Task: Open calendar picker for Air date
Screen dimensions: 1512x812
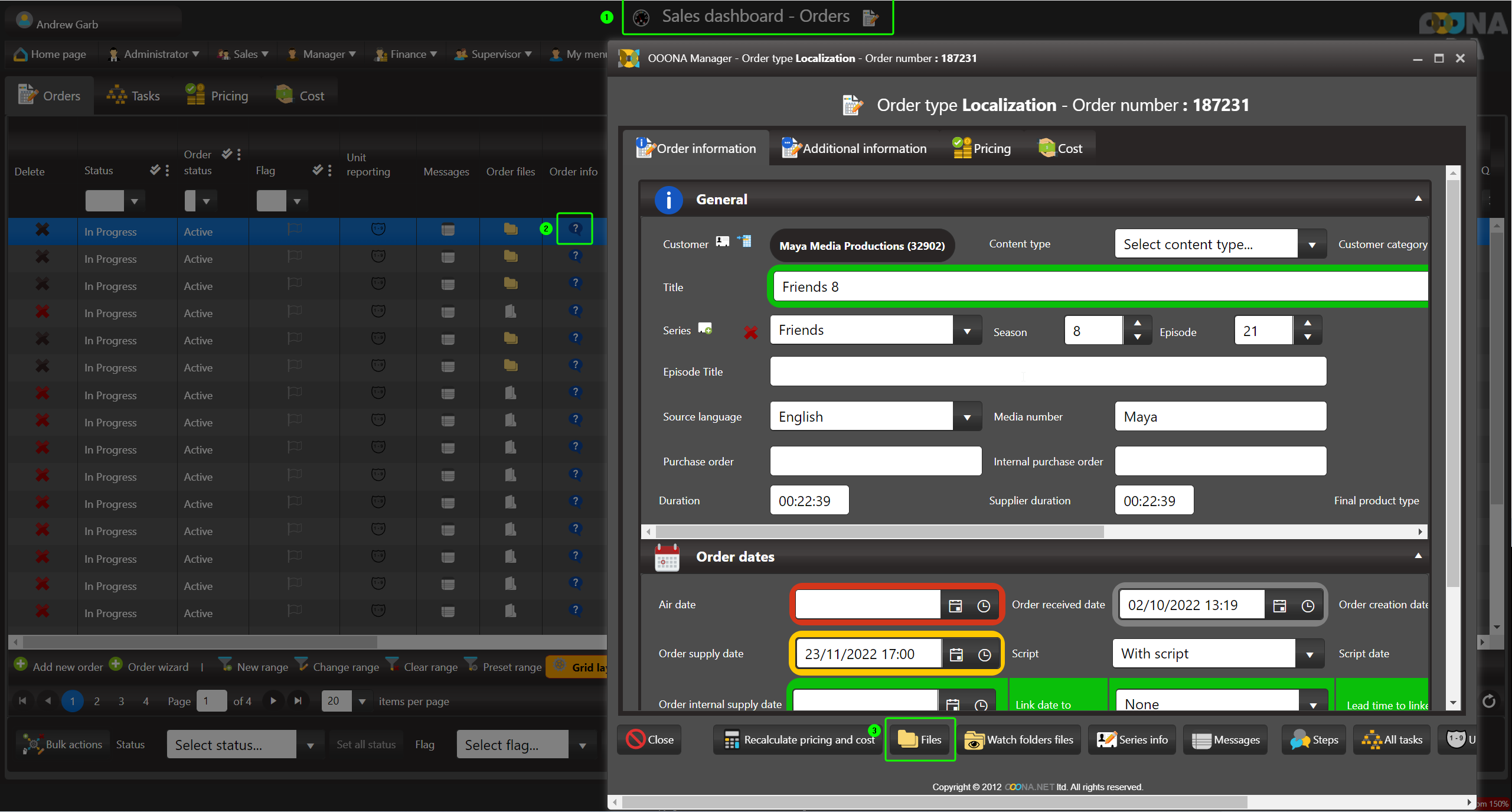Action: [955, 606]
